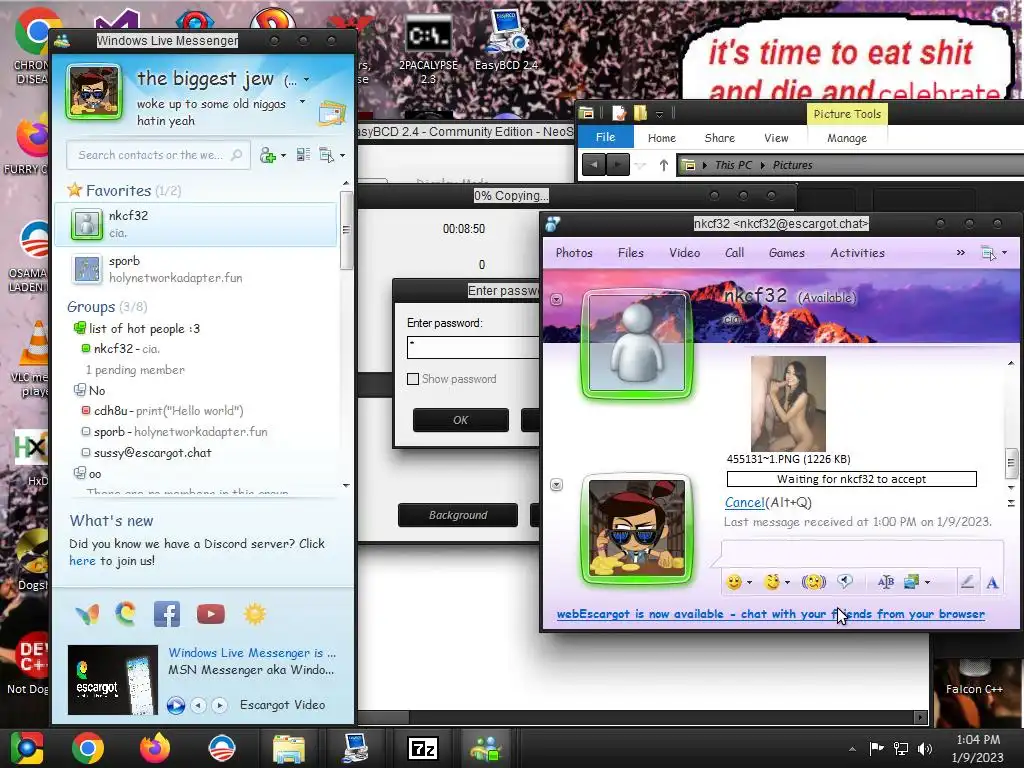Select sporb in the Favorites list

click(x=195, y=268)
